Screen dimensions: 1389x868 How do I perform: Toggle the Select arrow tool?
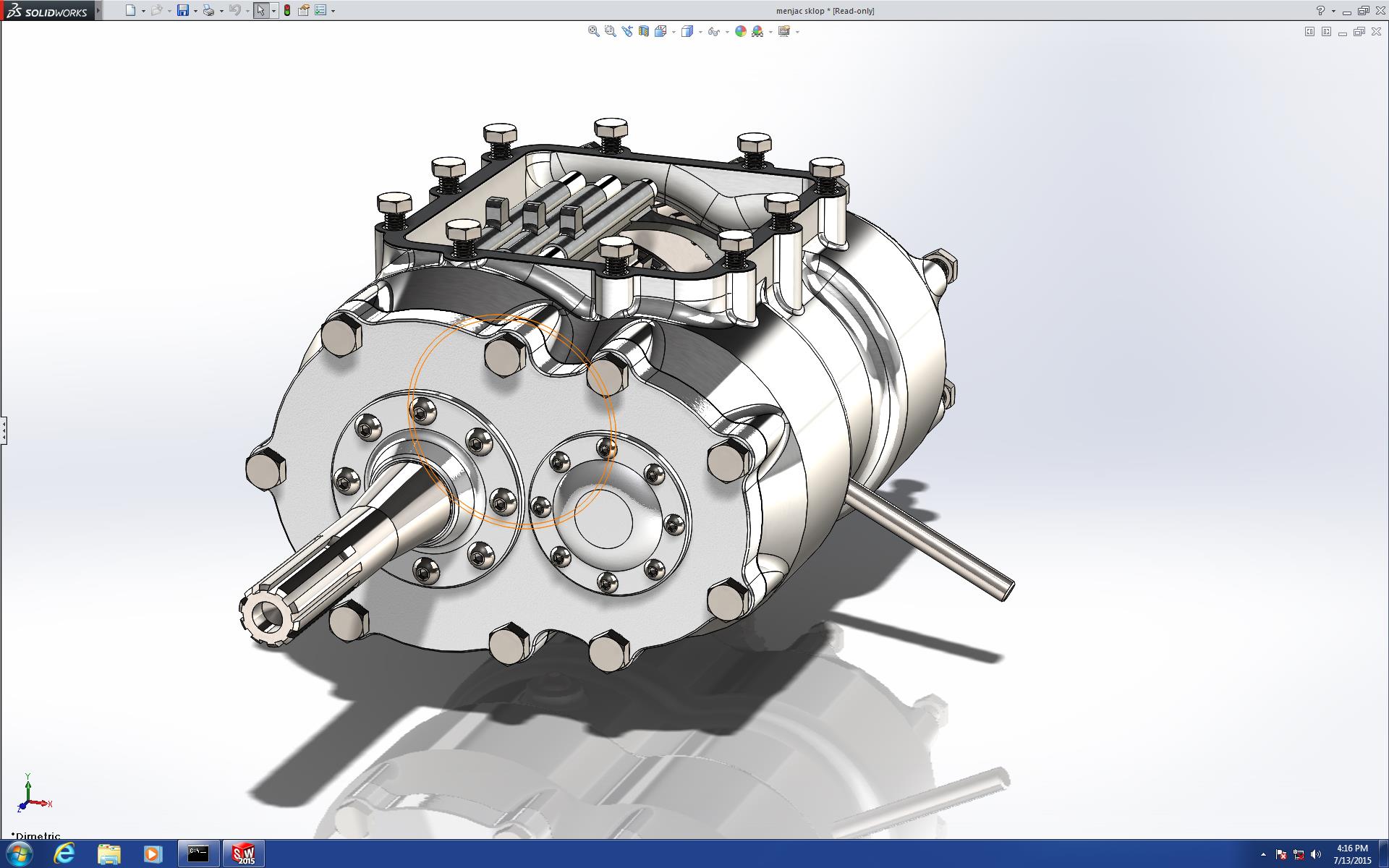(260, 10)
